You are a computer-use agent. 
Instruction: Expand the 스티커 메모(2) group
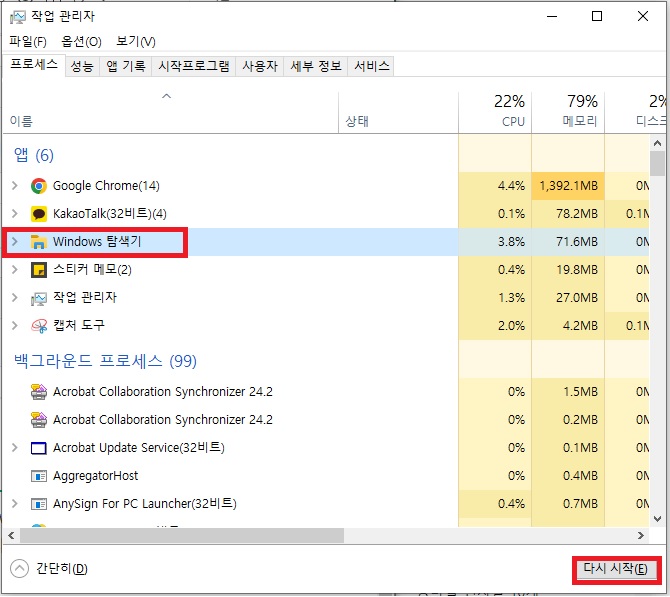coord(15,270)
